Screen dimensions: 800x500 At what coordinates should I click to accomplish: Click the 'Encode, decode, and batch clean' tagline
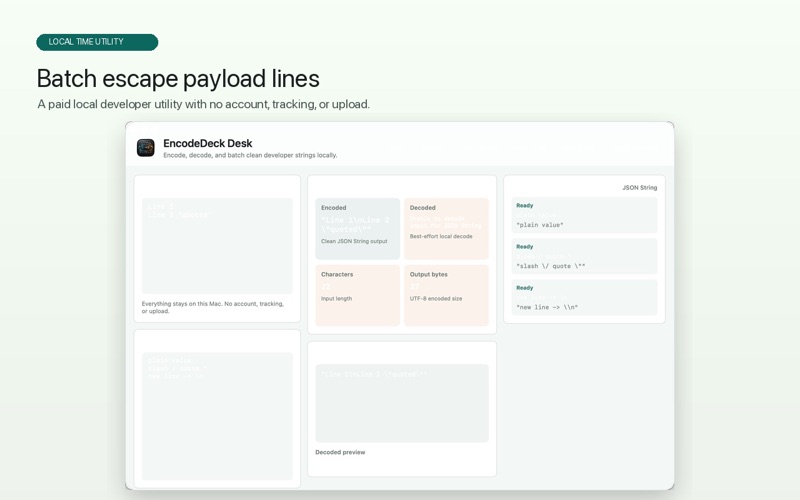[250, 155]
